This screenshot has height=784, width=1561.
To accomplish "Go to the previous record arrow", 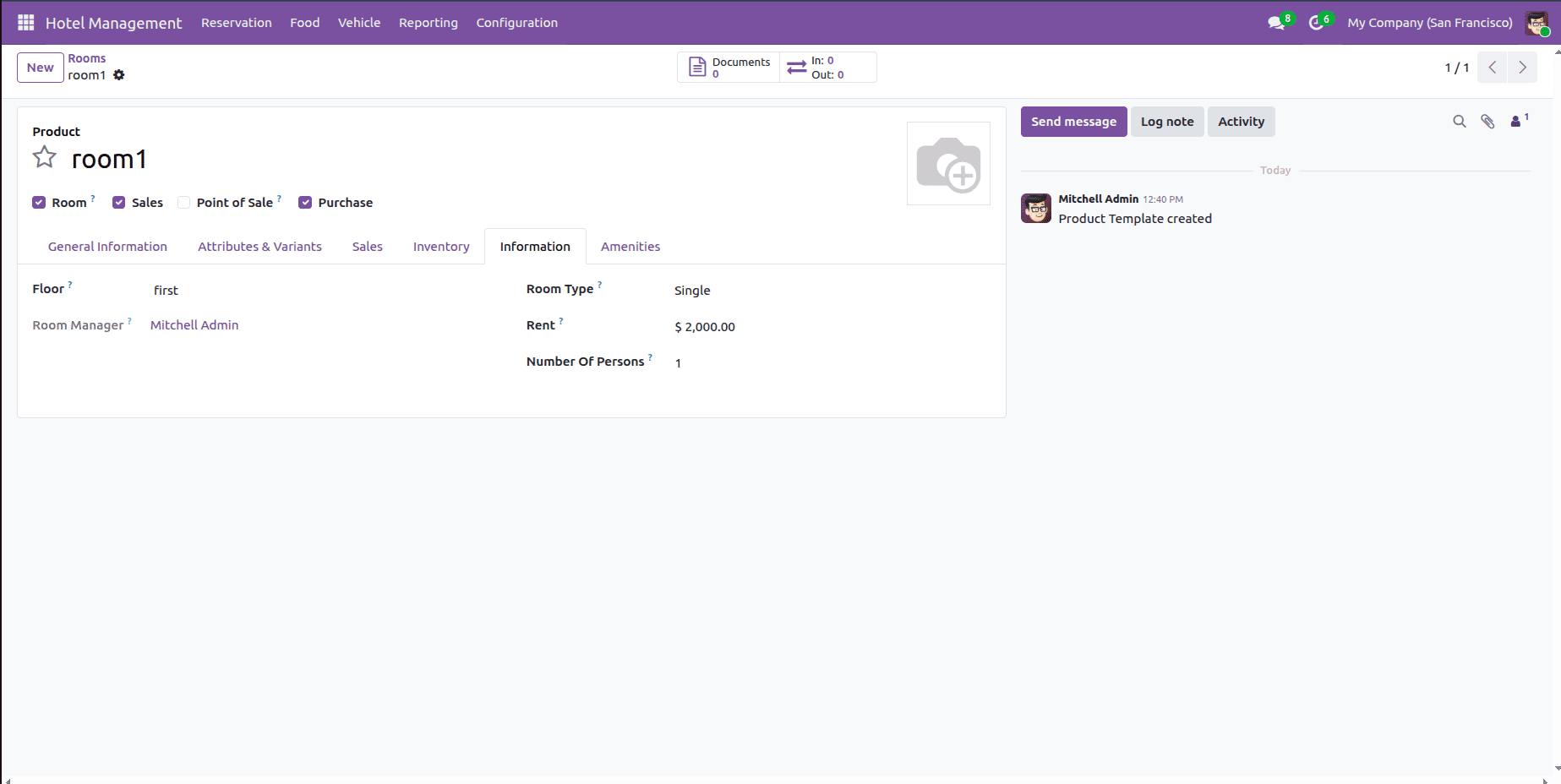I will (x=1493, y=68).
